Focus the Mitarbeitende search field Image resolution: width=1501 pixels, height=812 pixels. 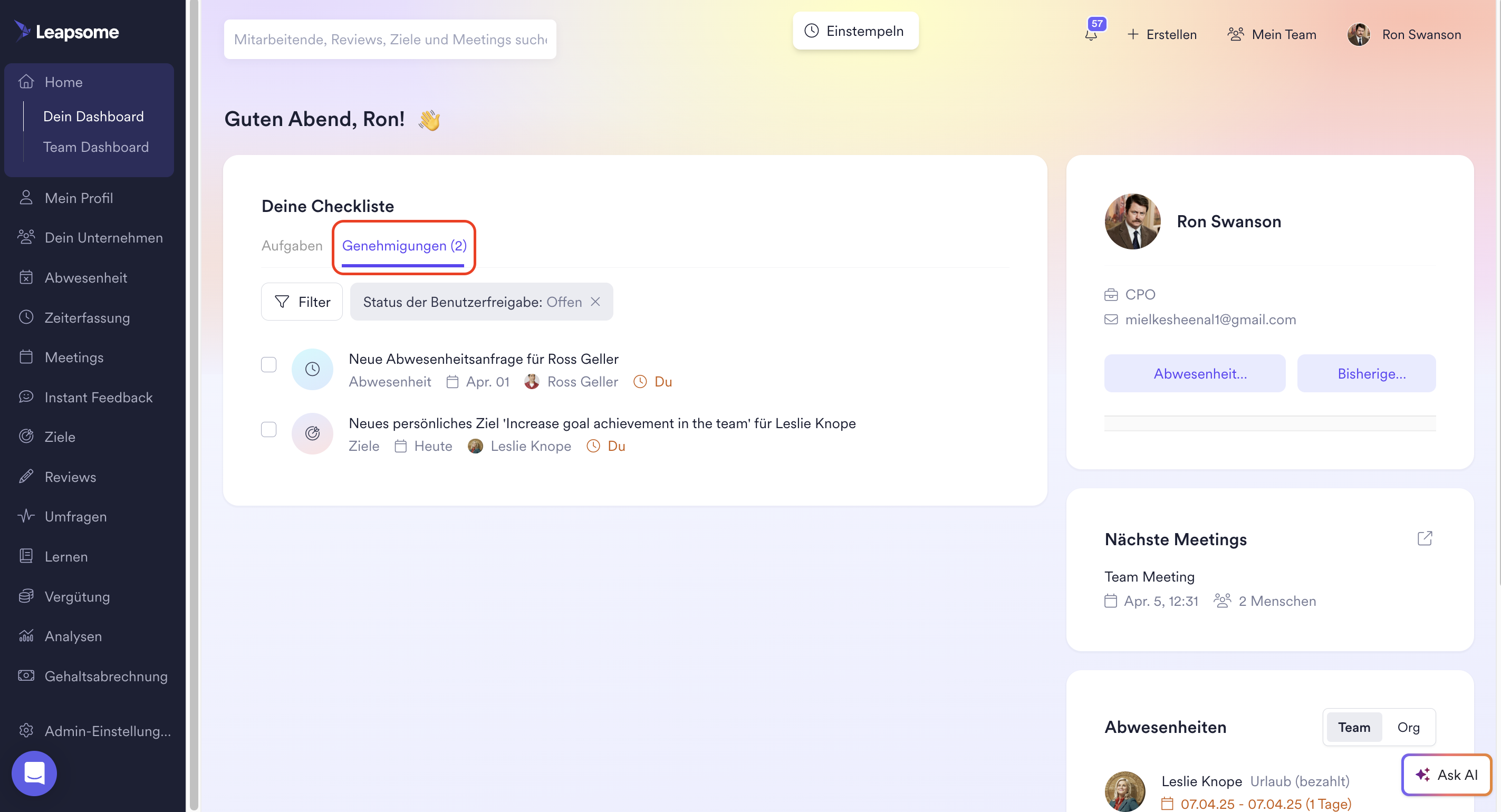390,39
